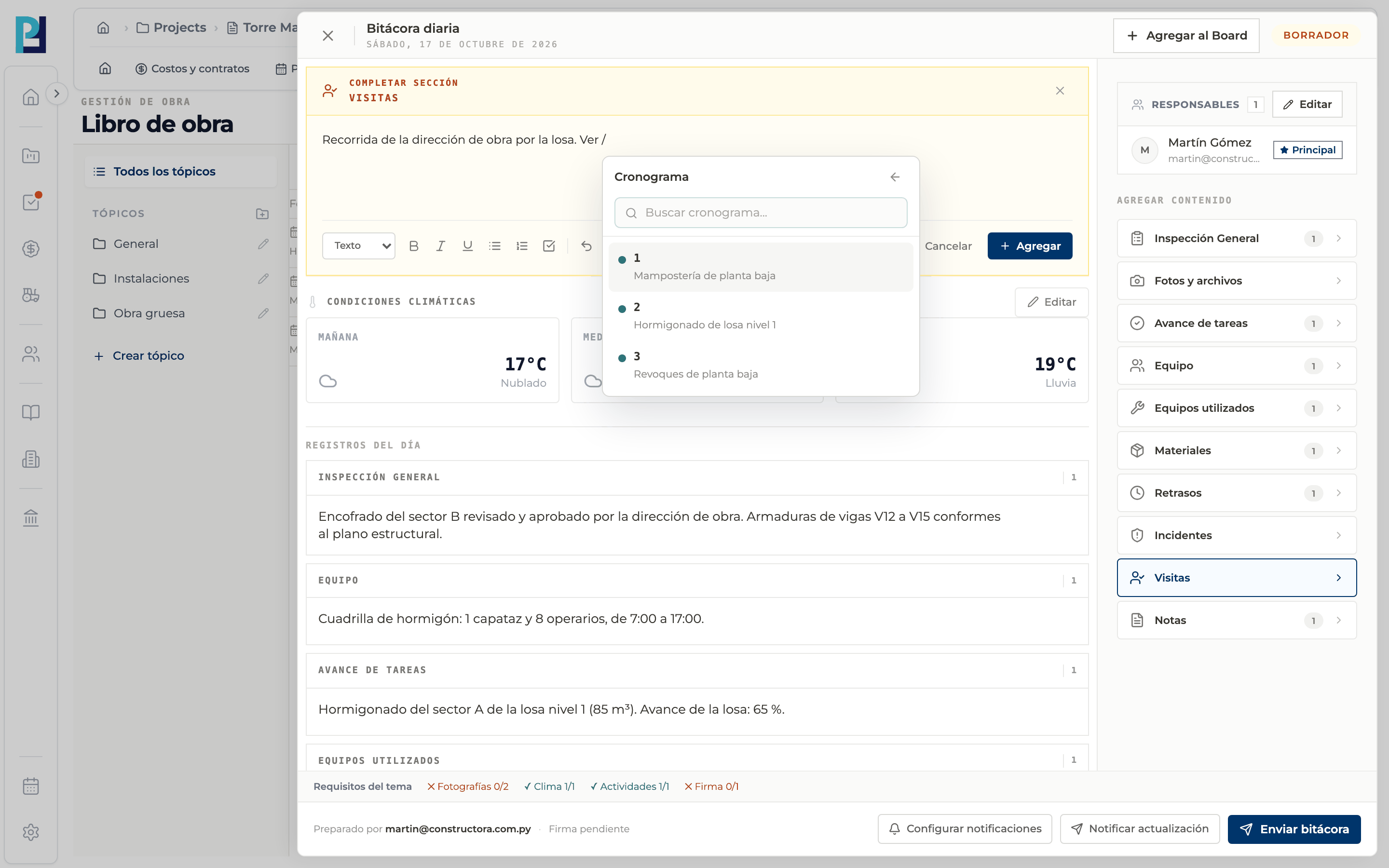The image size is (1389, 868).
Task: Toggle bold formatting in the editor
Action: 413,246
